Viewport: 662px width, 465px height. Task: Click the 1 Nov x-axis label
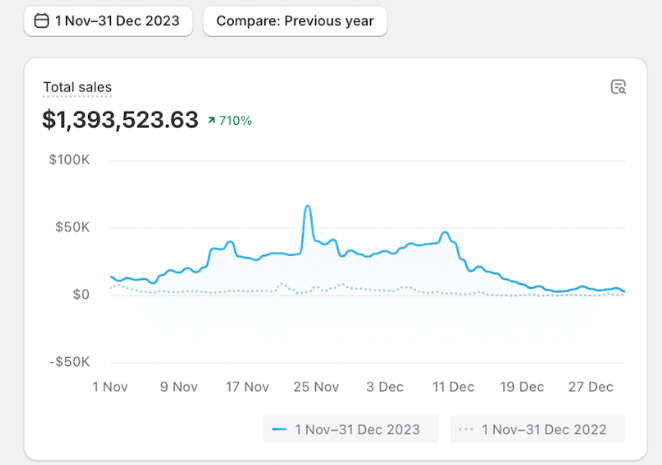[110, 387]
